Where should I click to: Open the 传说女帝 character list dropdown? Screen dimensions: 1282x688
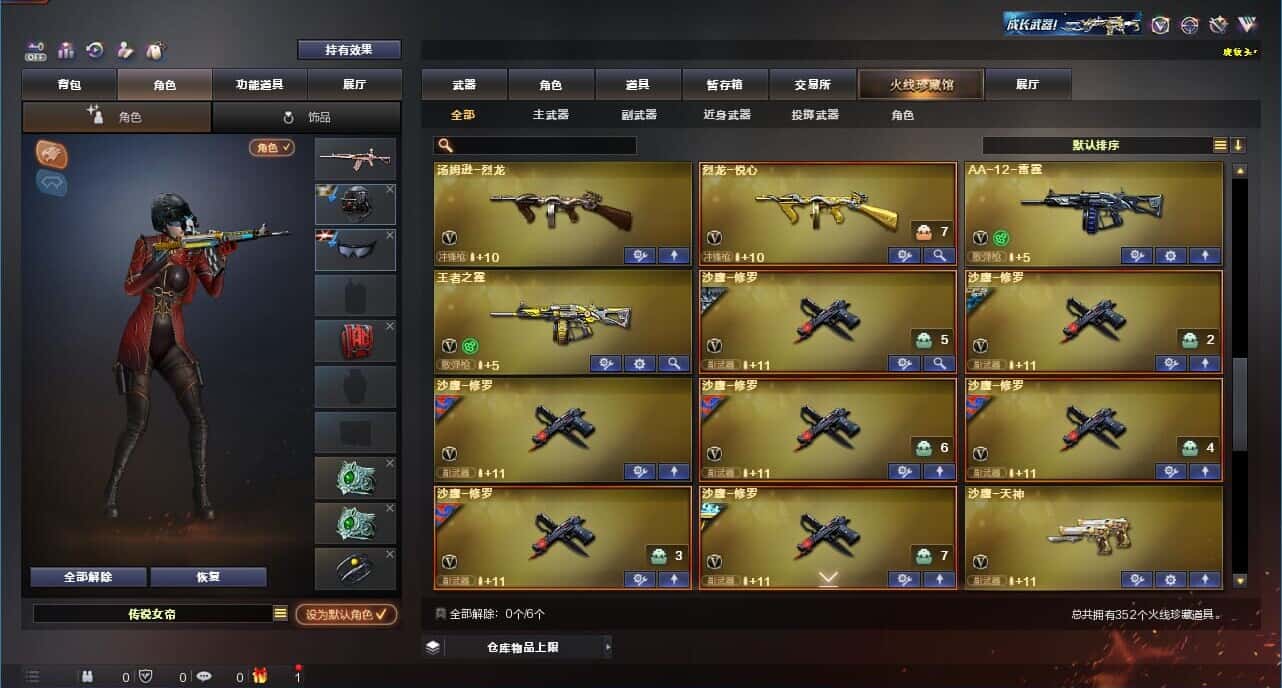coord(281,613)
